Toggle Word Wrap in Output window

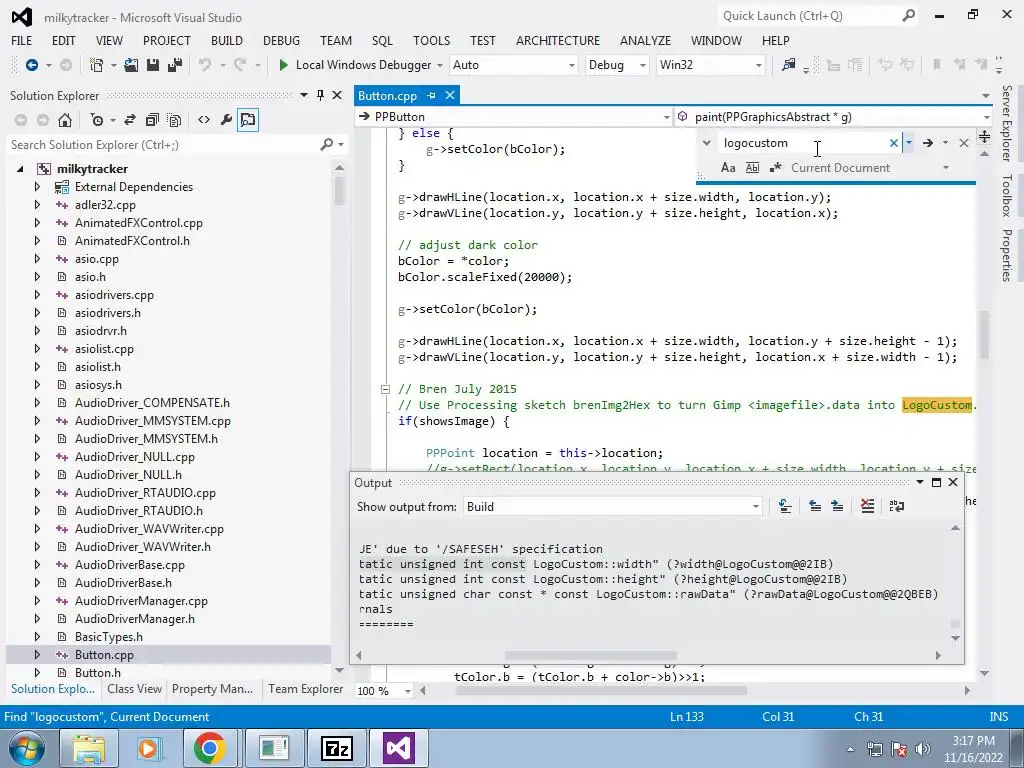(897, 507)
